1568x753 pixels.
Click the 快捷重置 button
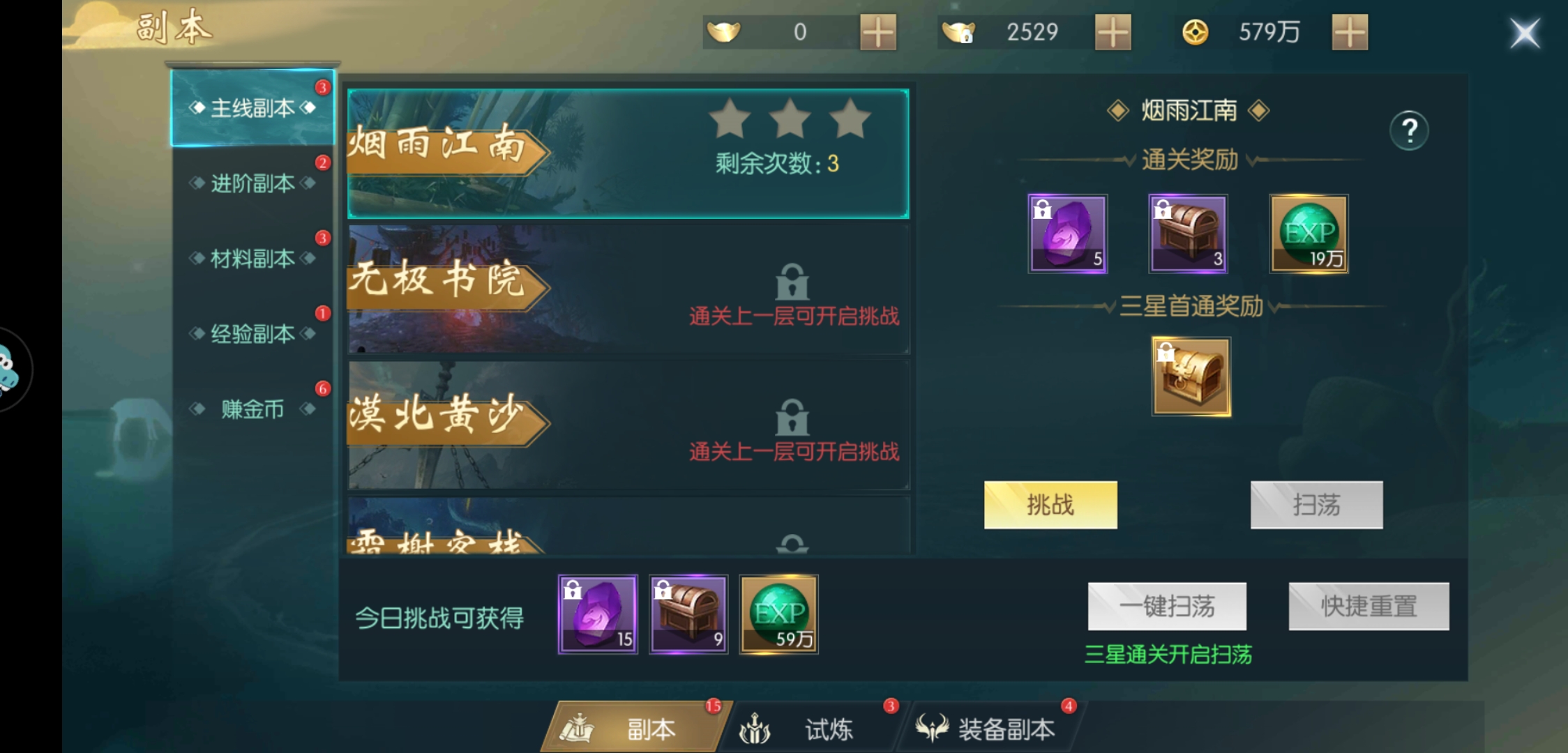tap(1369, 607)
